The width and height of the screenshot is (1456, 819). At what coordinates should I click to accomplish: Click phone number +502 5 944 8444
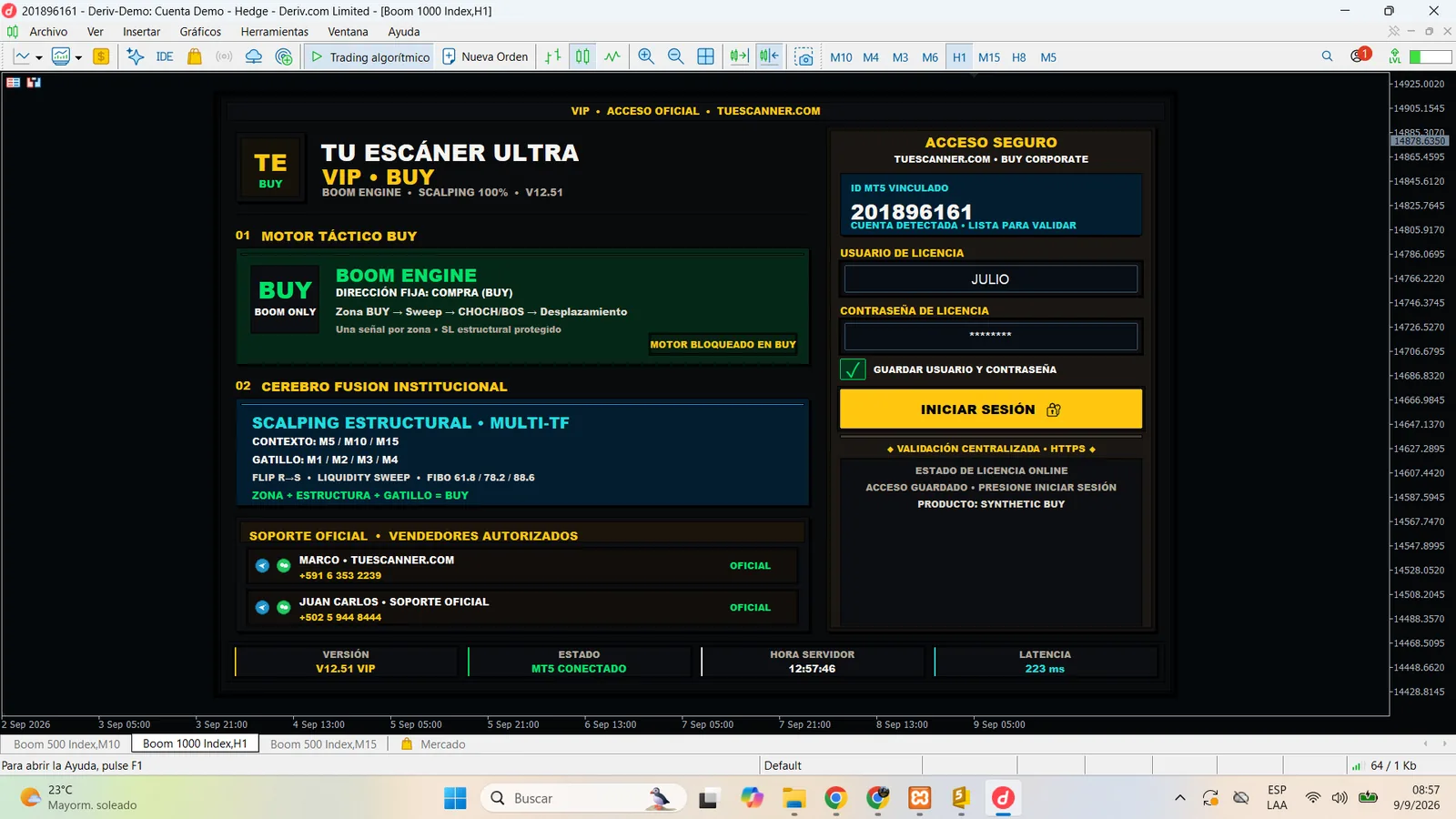point(340,618)
